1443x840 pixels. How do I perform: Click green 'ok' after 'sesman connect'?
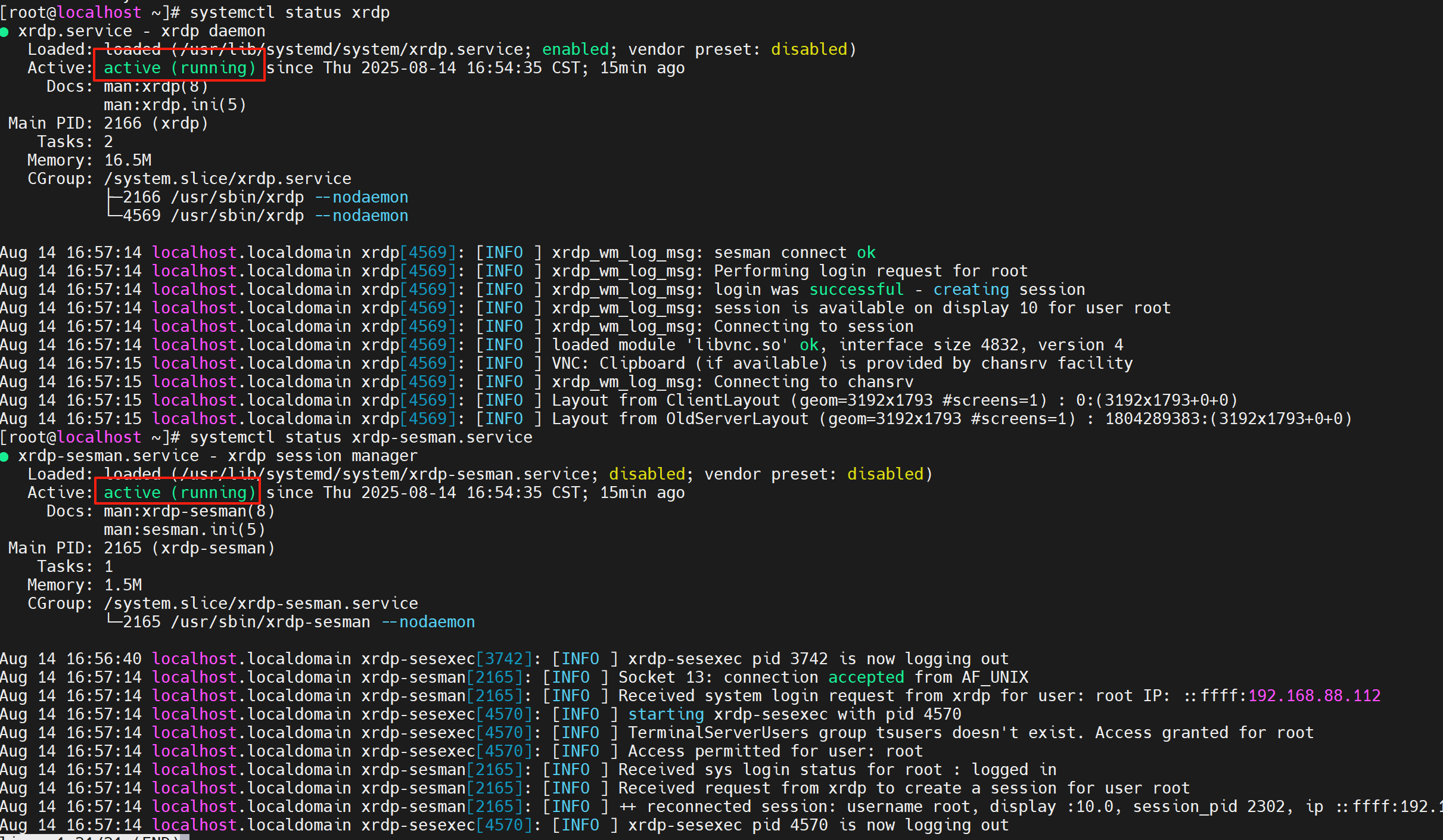[x=866, y=253]
